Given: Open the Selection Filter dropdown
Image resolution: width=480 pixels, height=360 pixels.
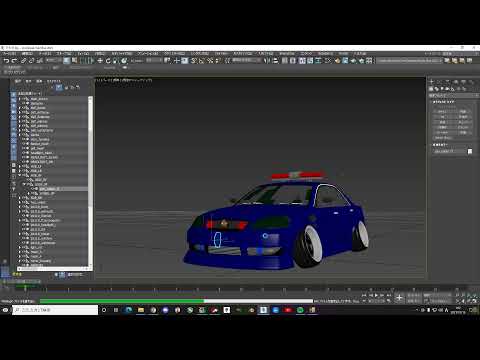Looking at the screenshot, I should tap(54, 61).
